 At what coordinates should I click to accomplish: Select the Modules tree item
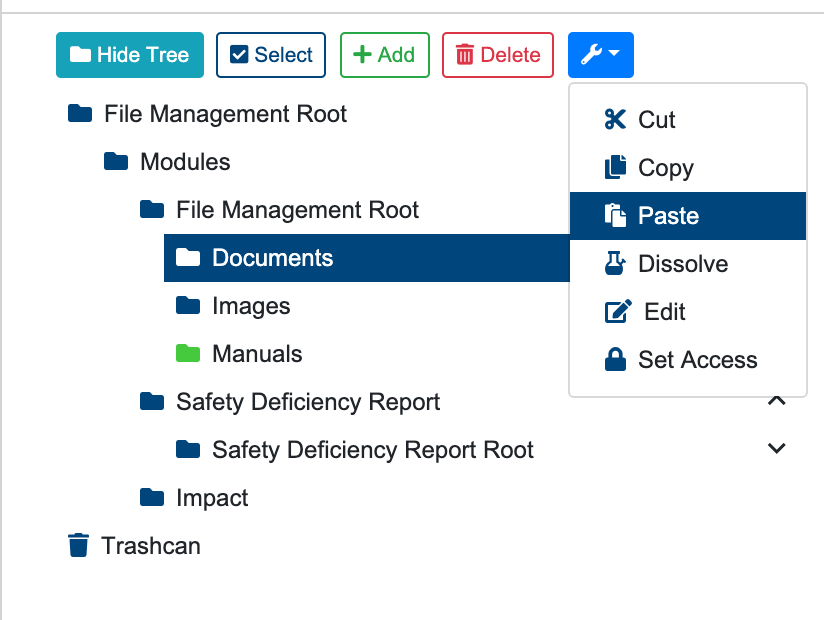[x=185, y=162]
